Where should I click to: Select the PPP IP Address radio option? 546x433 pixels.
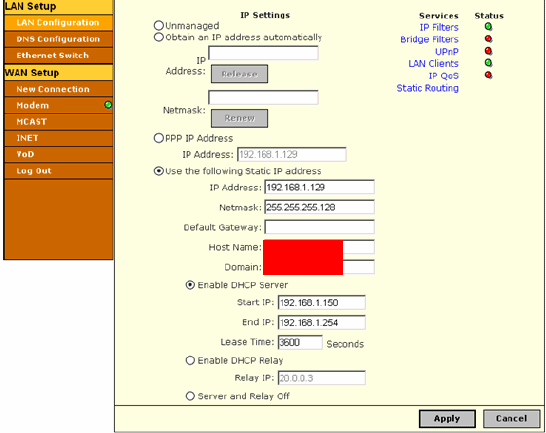pyautogui.click(x=159, y=138)
